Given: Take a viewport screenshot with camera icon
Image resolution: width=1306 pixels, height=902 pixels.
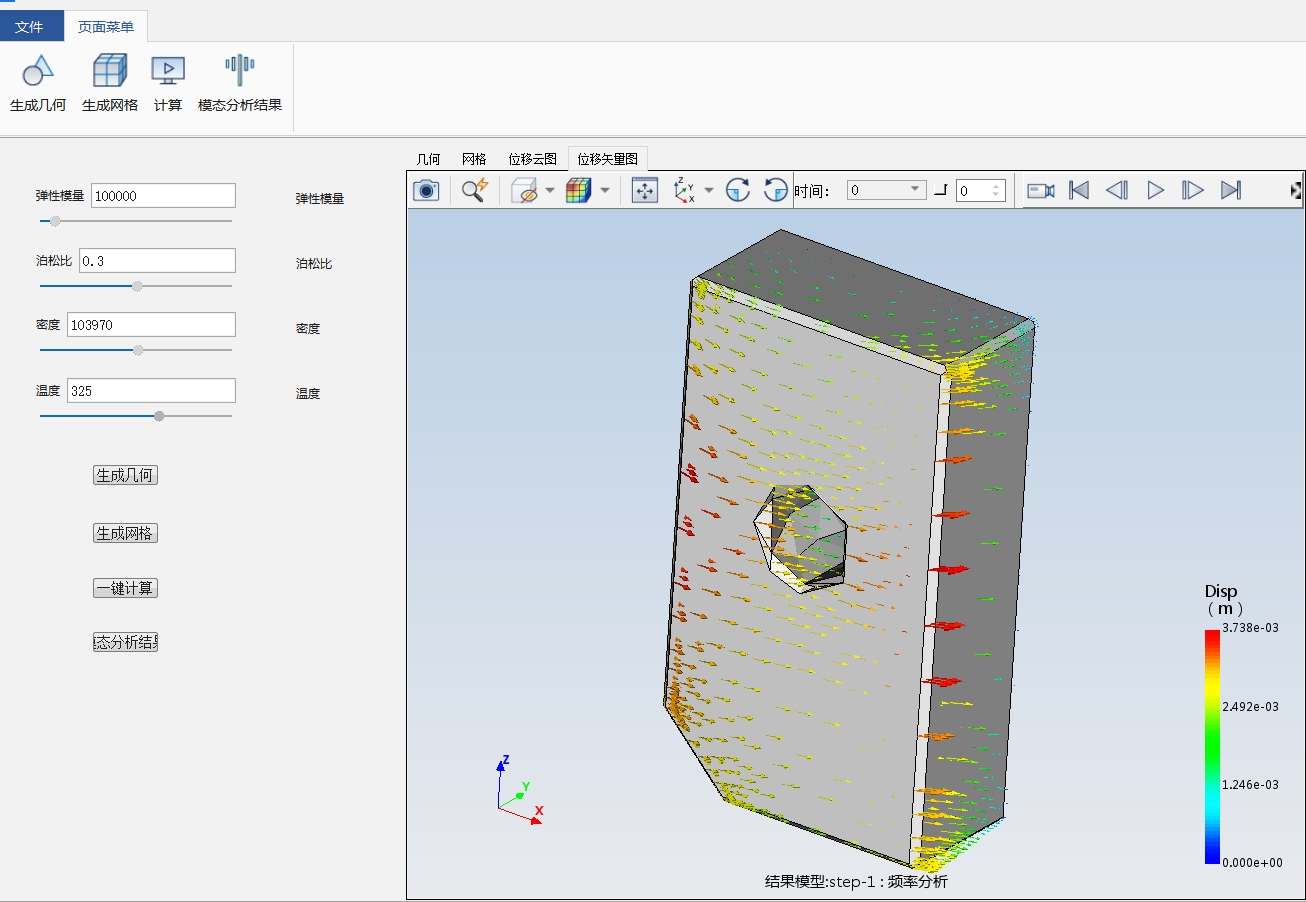Looking at the screenshot, I should 426,190.
